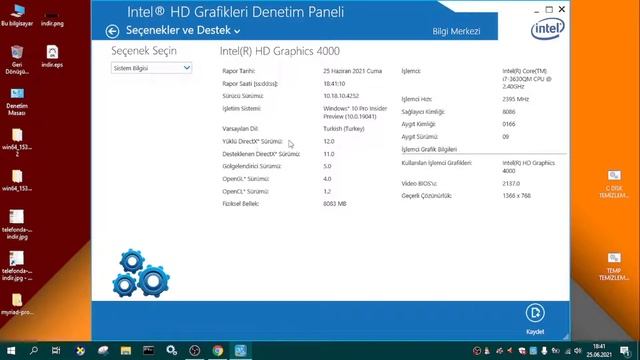
Task: Click the Rapor Tarihi label
Action: tap(239, 71)
